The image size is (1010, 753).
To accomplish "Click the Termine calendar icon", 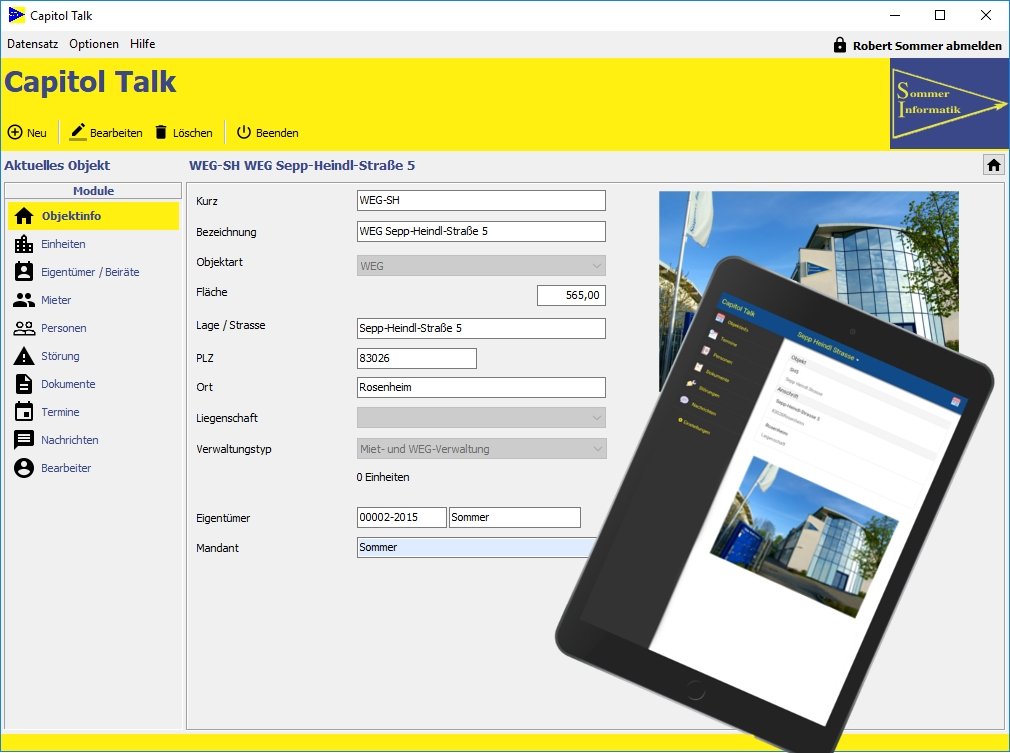I will click(x=24, y=412).
